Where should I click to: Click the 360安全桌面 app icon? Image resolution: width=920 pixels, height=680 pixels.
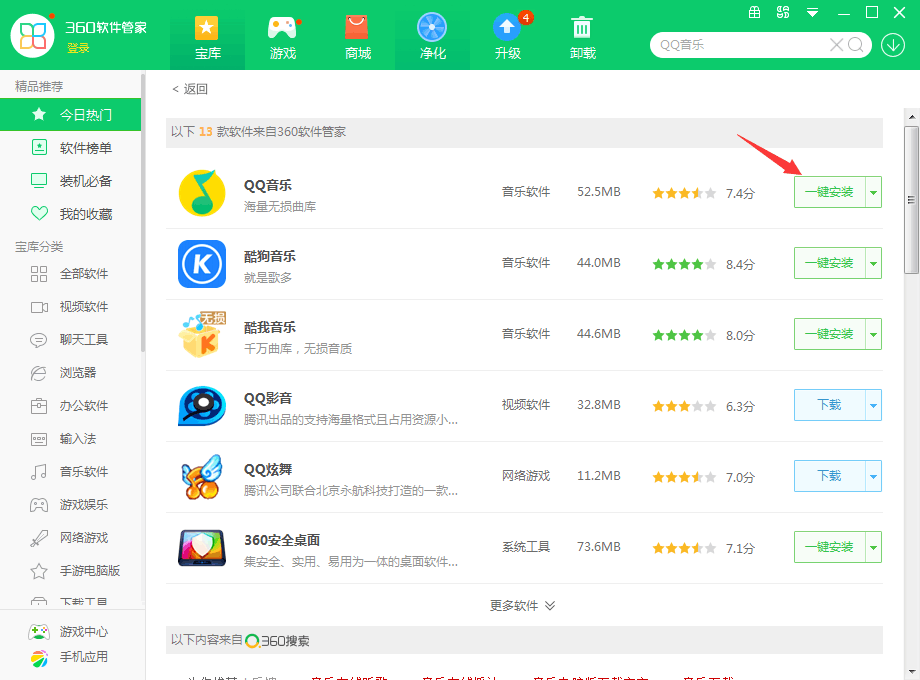click(202, 547)
